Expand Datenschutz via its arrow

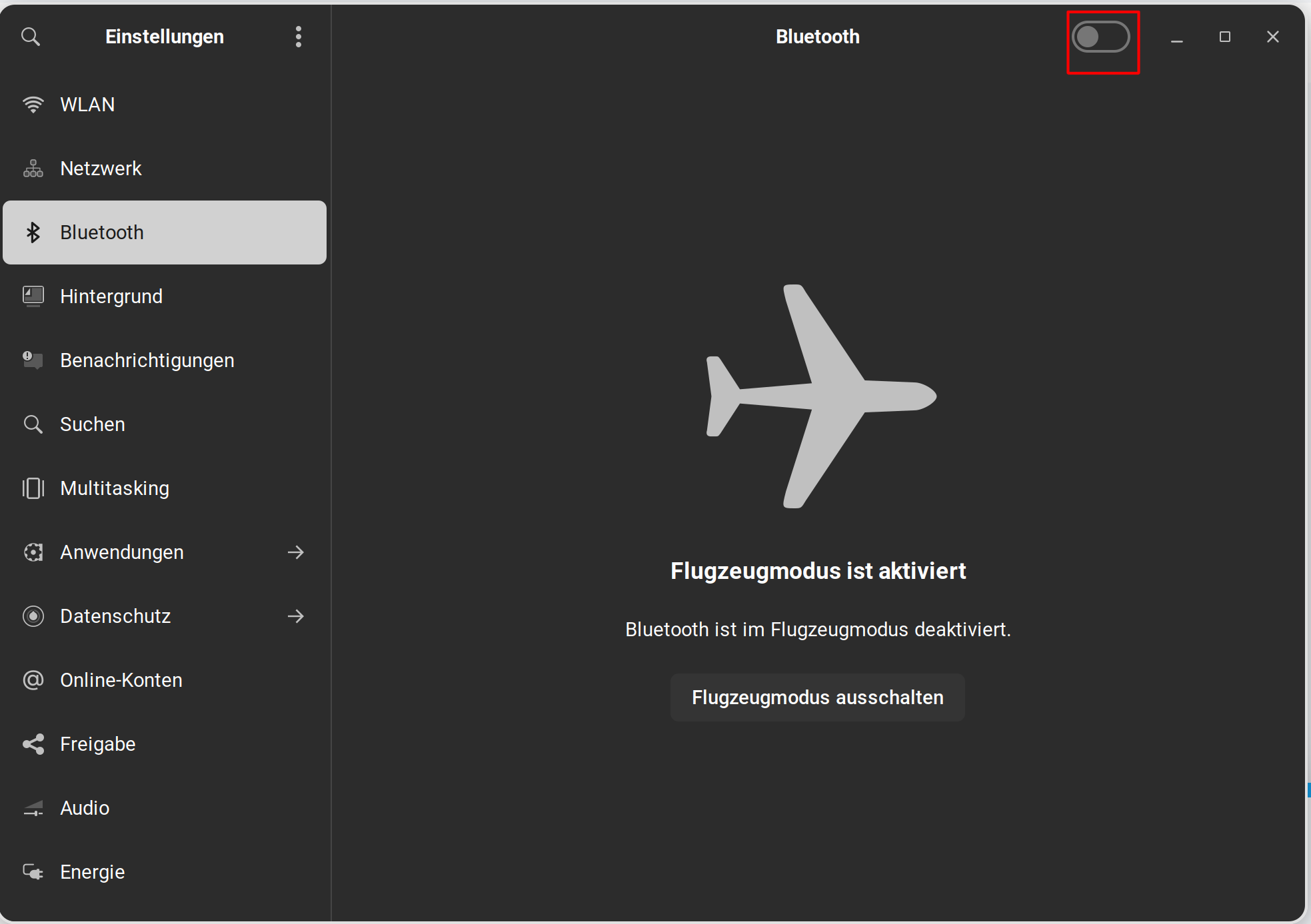[x=296, y=616]
